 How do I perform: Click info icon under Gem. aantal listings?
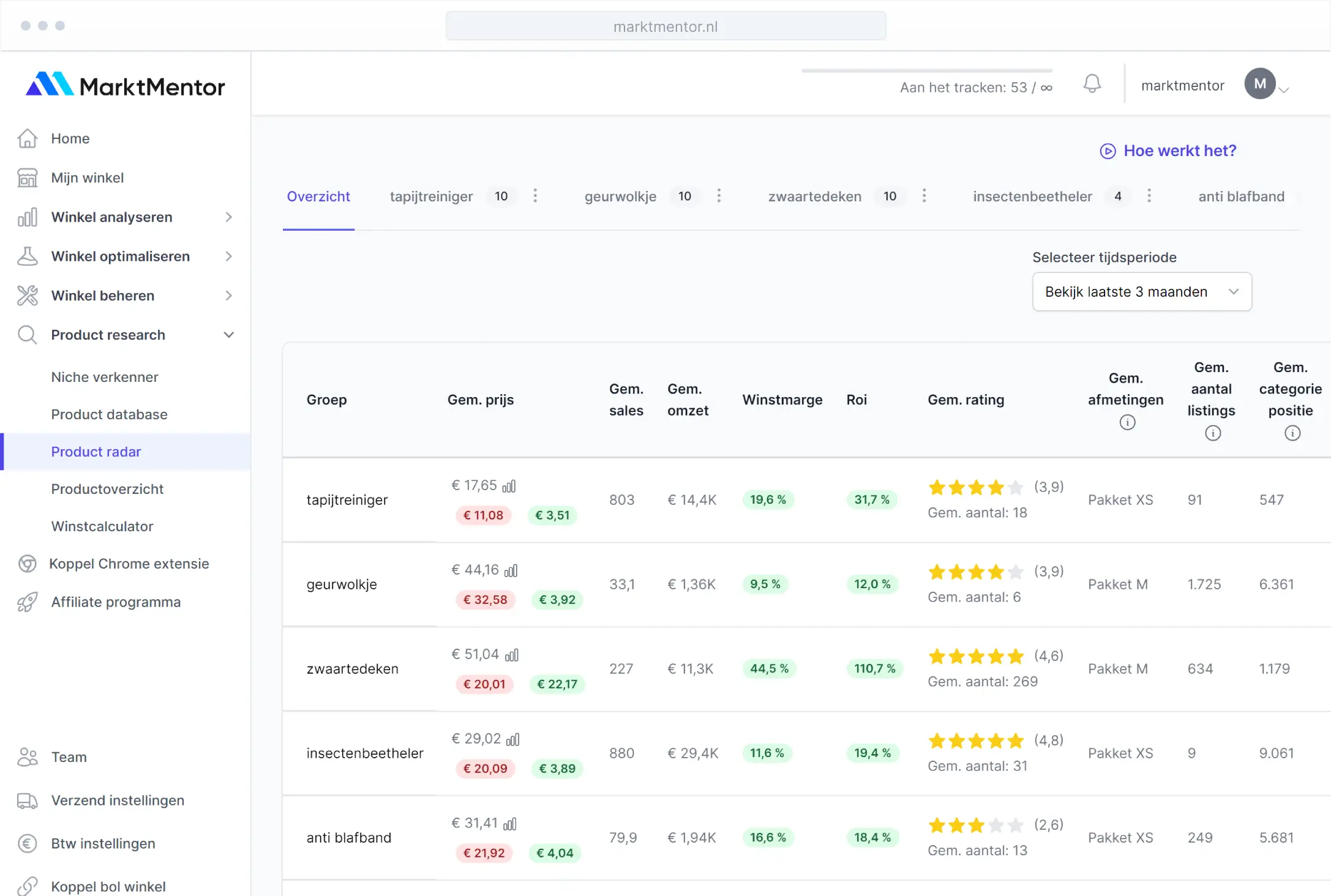coord(1212,433)
